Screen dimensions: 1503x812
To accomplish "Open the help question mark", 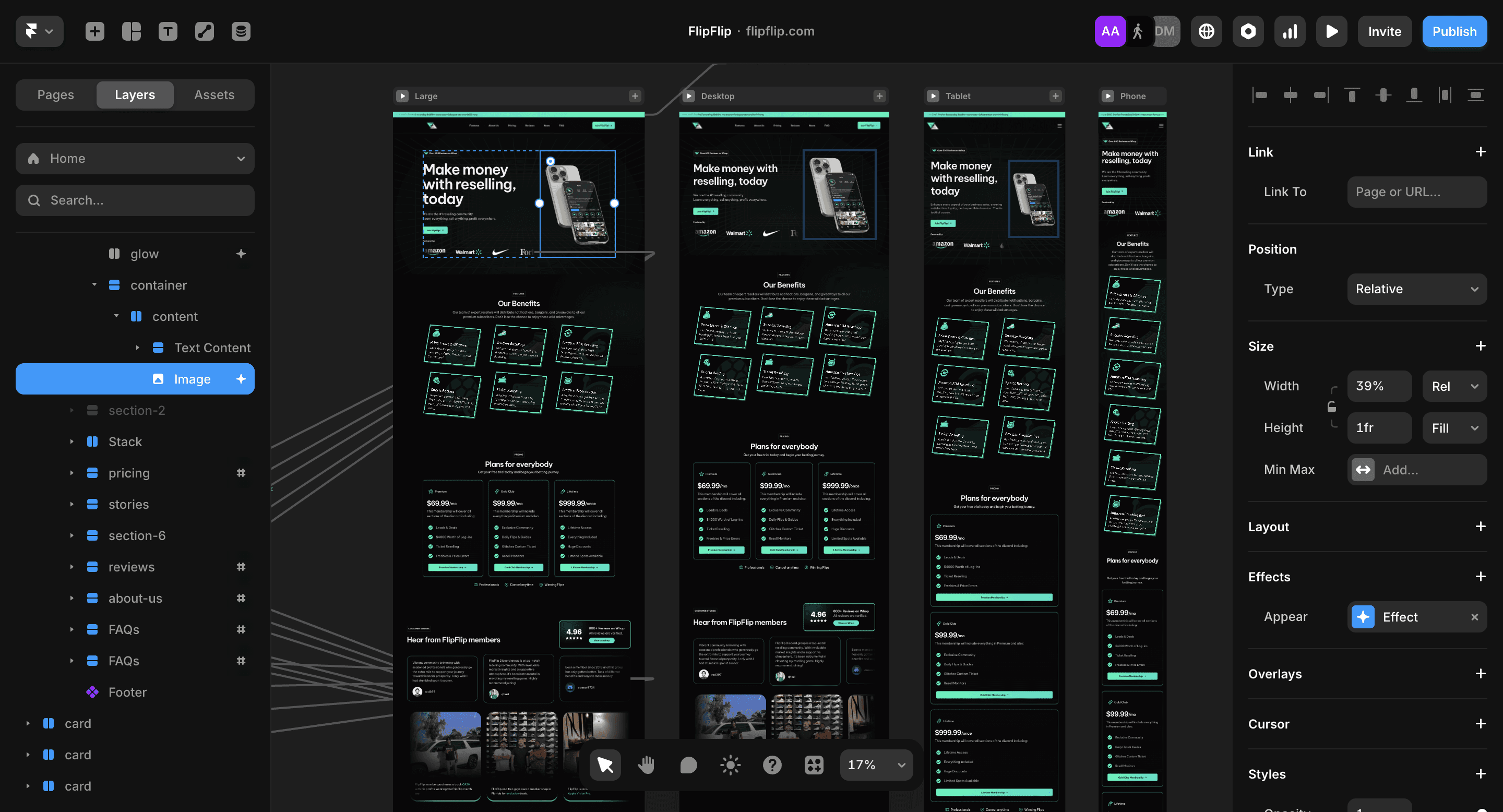I will point(772,765).
